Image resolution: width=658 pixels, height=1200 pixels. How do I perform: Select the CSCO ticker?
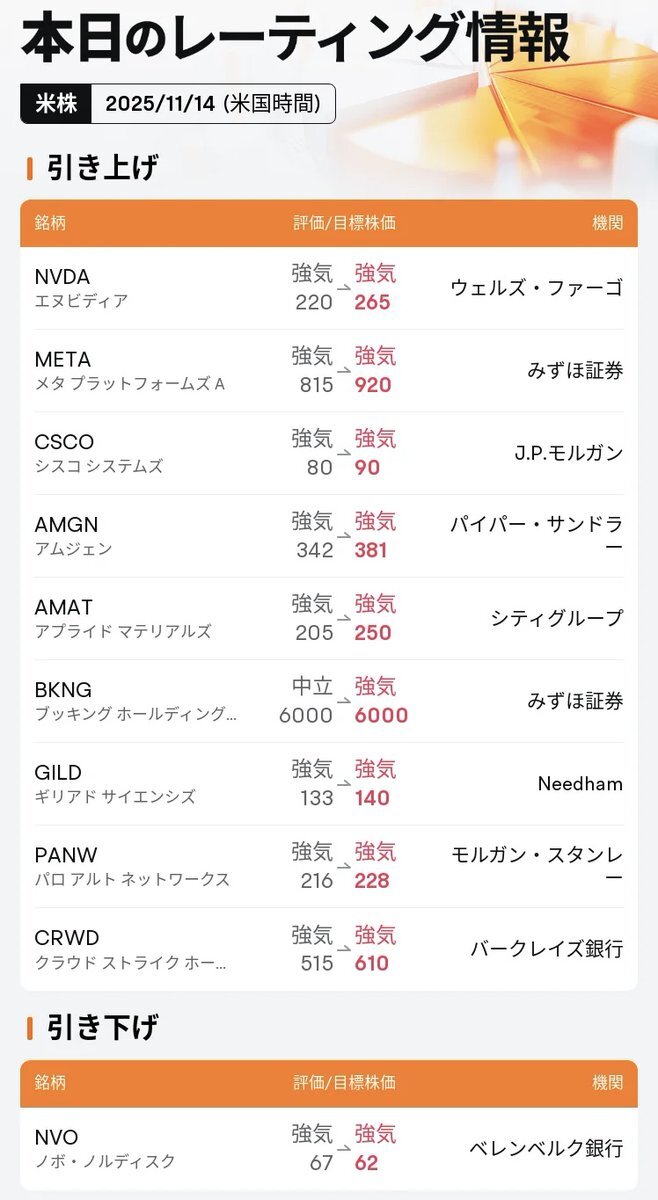point(62,443)
